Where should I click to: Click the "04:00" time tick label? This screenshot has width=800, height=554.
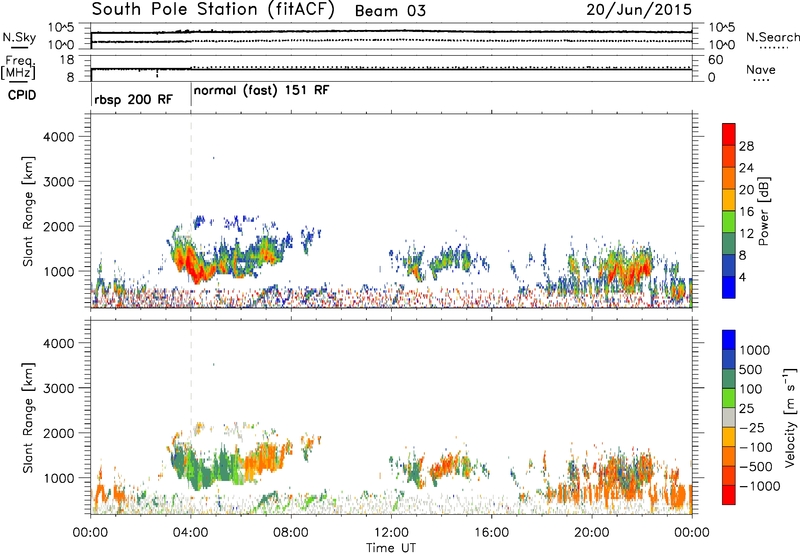click(x=190, y=533)
